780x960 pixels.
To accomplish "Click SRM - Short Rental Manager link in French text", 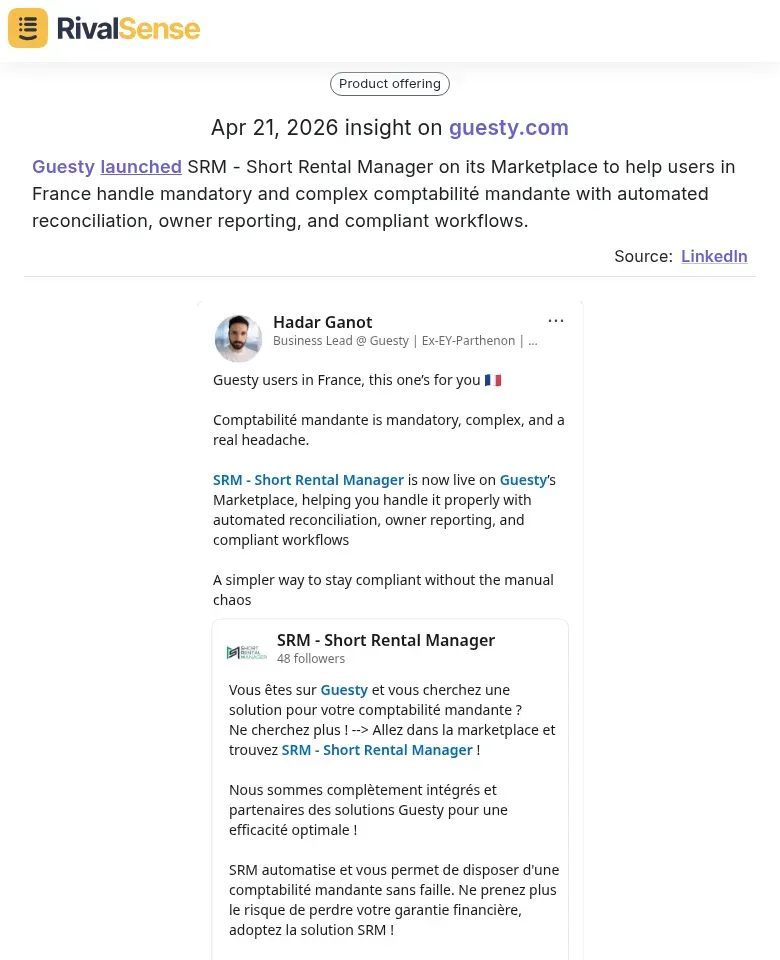I will [377, 750].
